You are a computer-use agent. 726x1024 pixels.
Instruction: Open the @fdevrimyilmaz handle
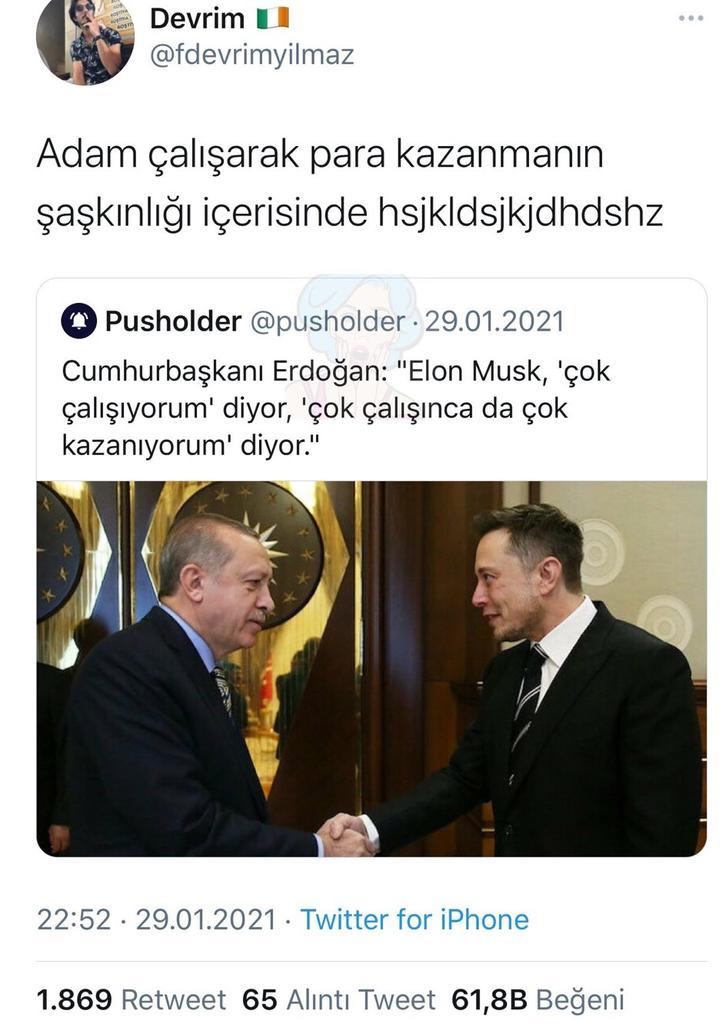252,55
